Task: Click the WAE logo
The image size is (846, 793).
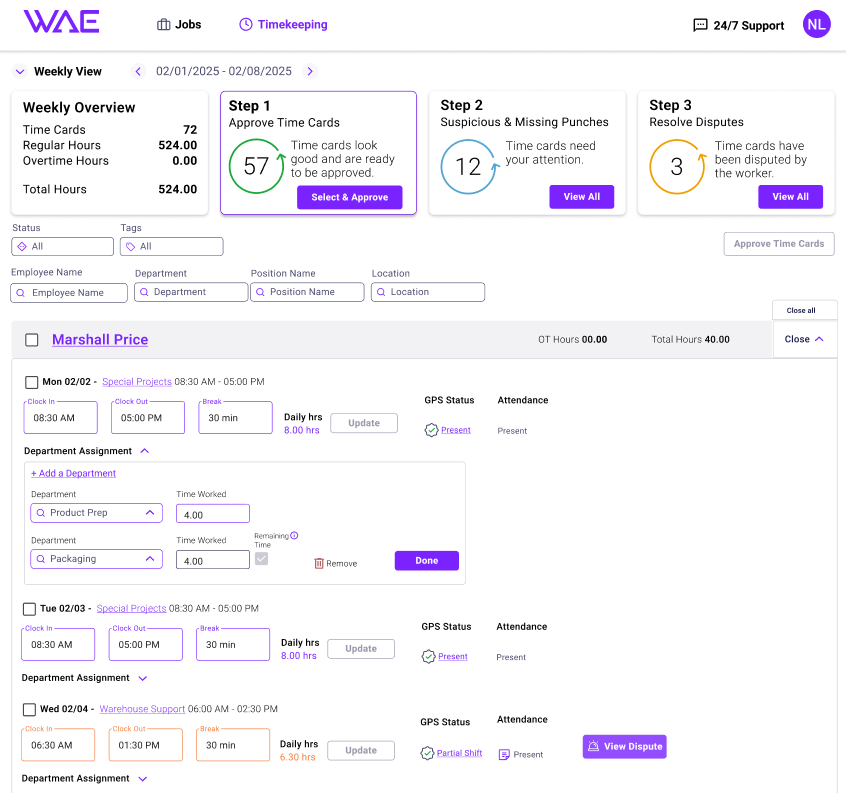Action: click(x=61, y=22)
